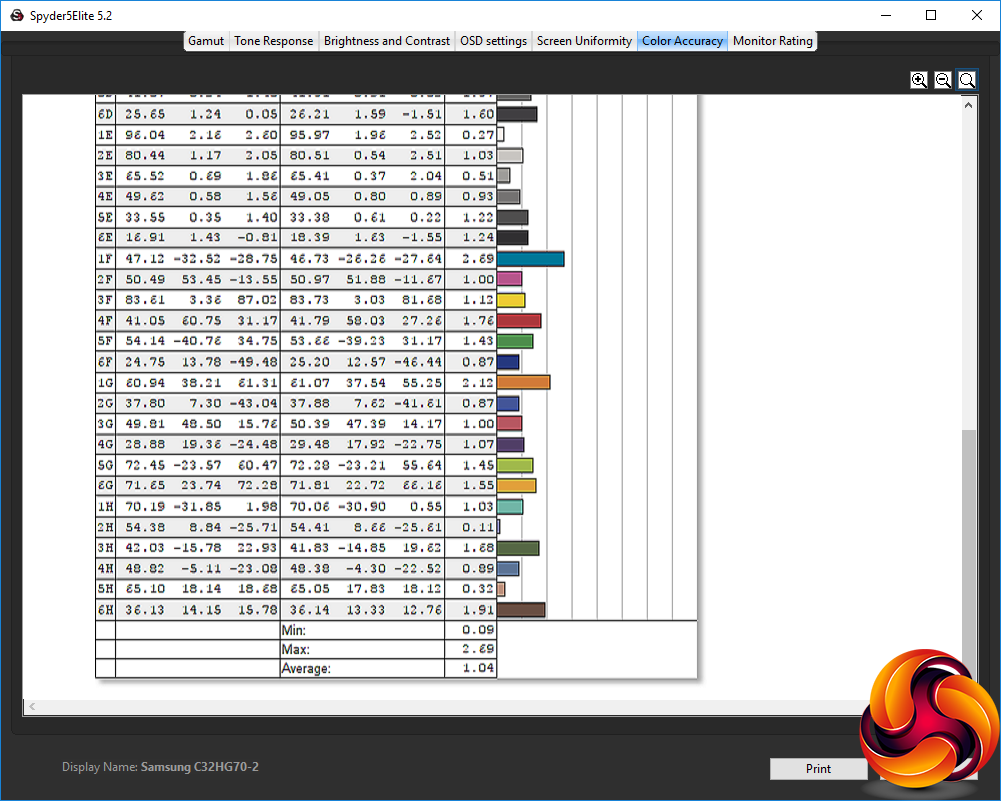This screenshot has width=1001, height=801.
Task: Go to the Screen Uniformity tab
Action: tap(584, 41)
